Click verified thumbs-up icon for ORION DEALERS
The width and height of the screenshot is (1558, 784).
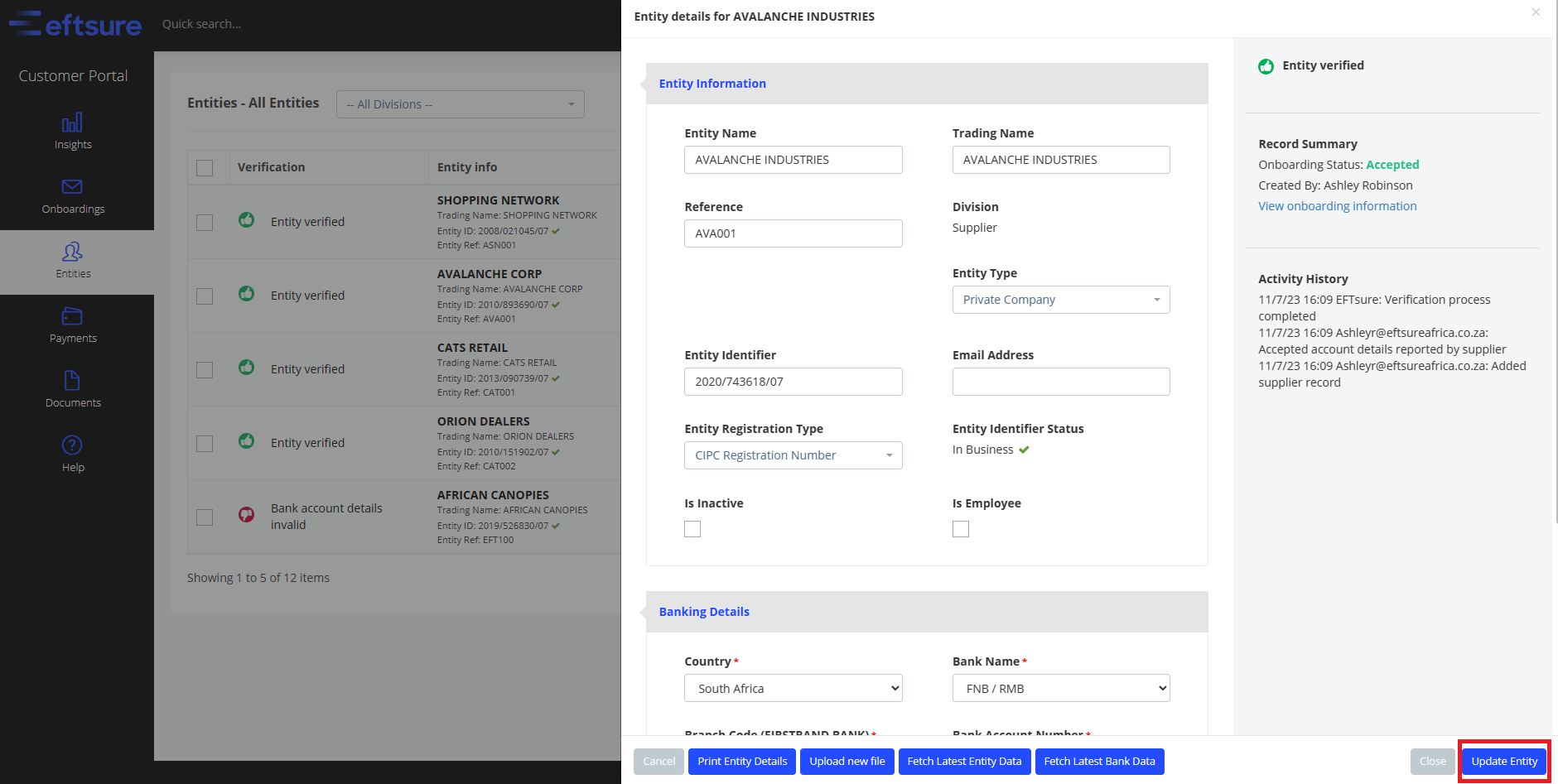pos(246,441)
